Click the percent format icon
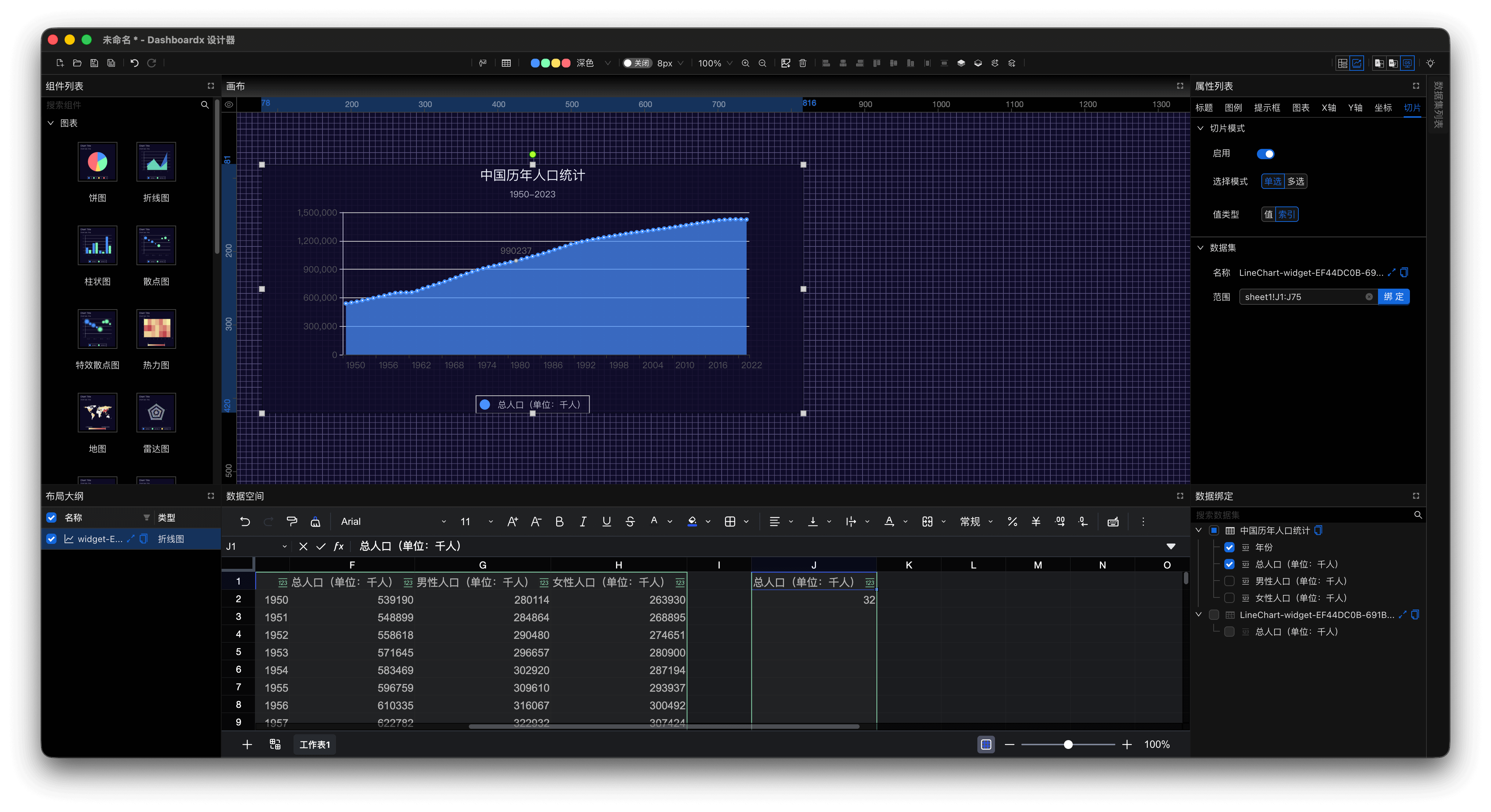Screen dimensions: 1491x812 [x=1012, y=522]
